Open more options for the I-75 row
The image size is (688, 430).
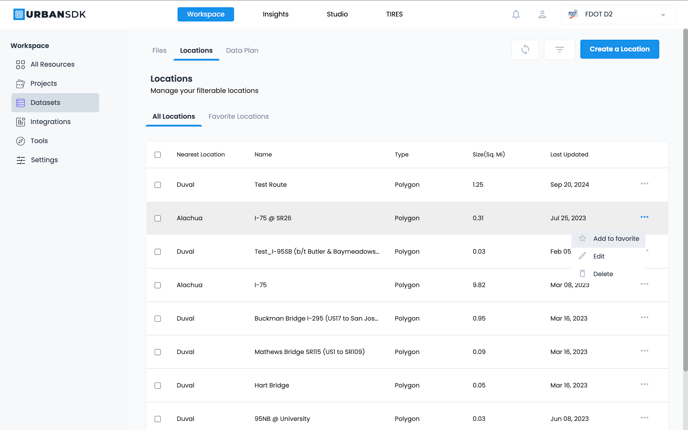coord(644,284)
